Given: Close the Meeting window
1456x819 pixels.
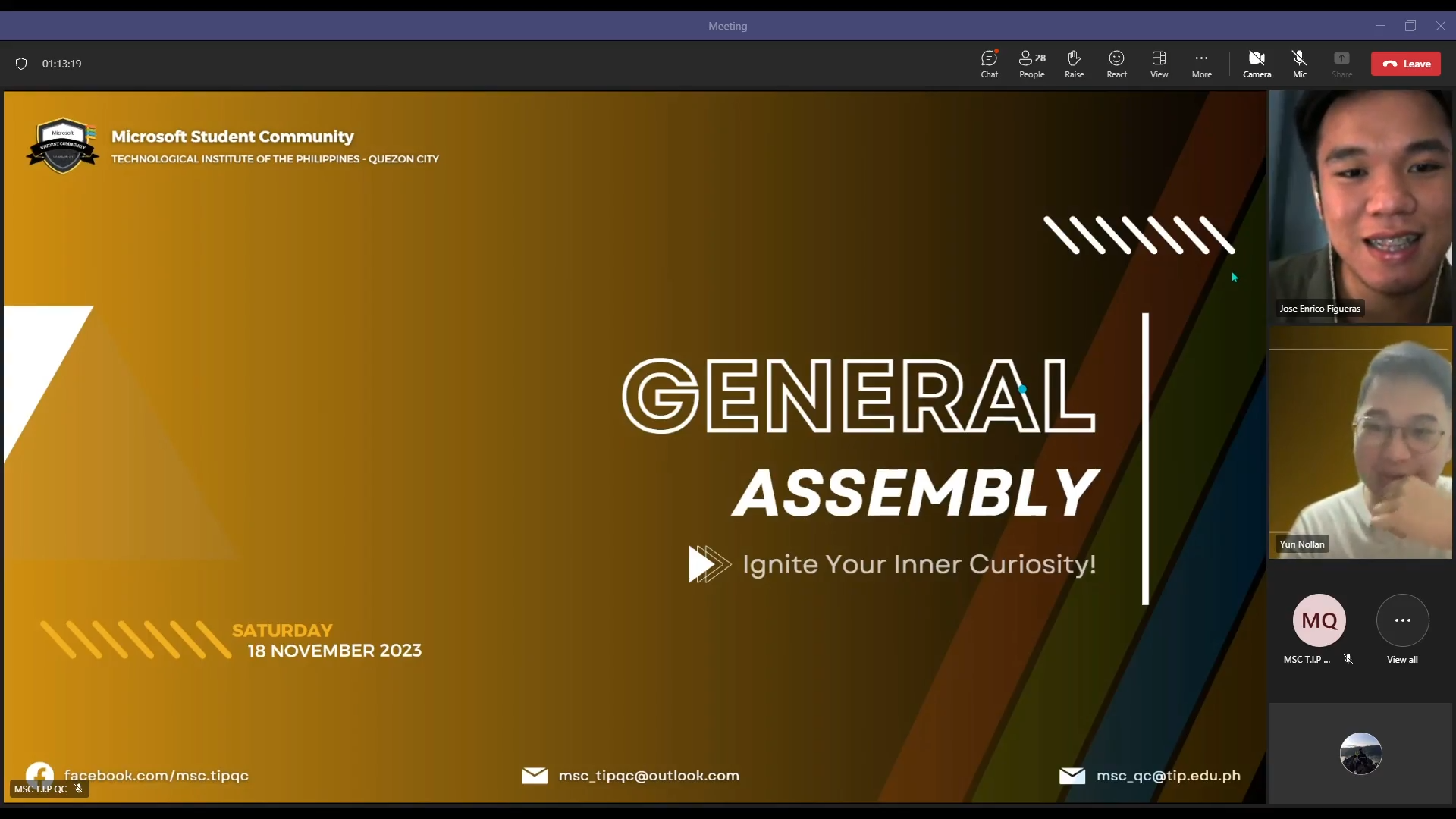Looking at the screenshot, I should (x=1441, y=26).
